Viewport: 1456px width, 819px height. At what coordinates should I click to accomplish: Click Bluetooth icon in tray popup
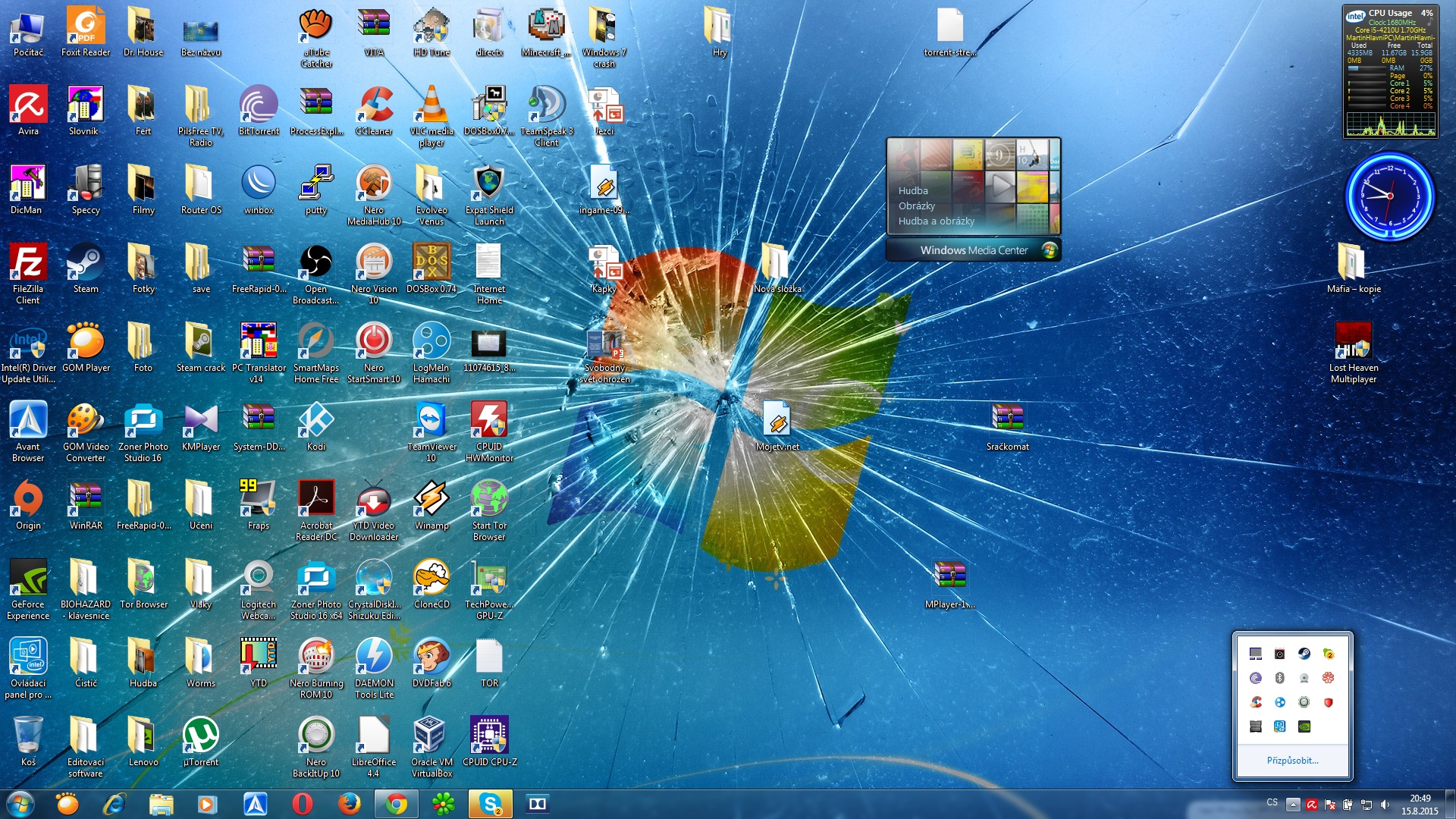point(1279,678)
